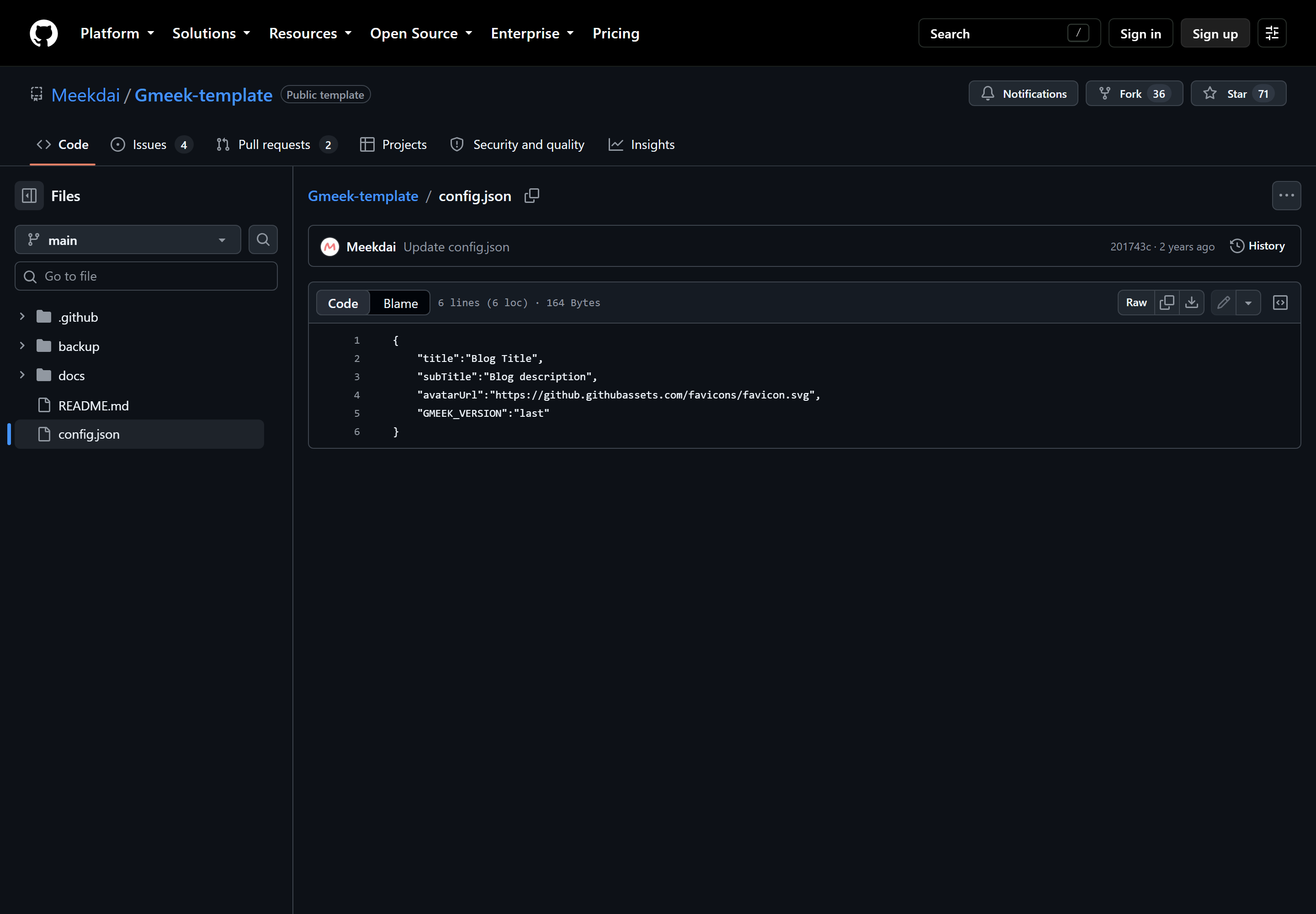Select the Code view toggle
Viewport: 1316px width, 914px height.
click(x=342, y=303)
